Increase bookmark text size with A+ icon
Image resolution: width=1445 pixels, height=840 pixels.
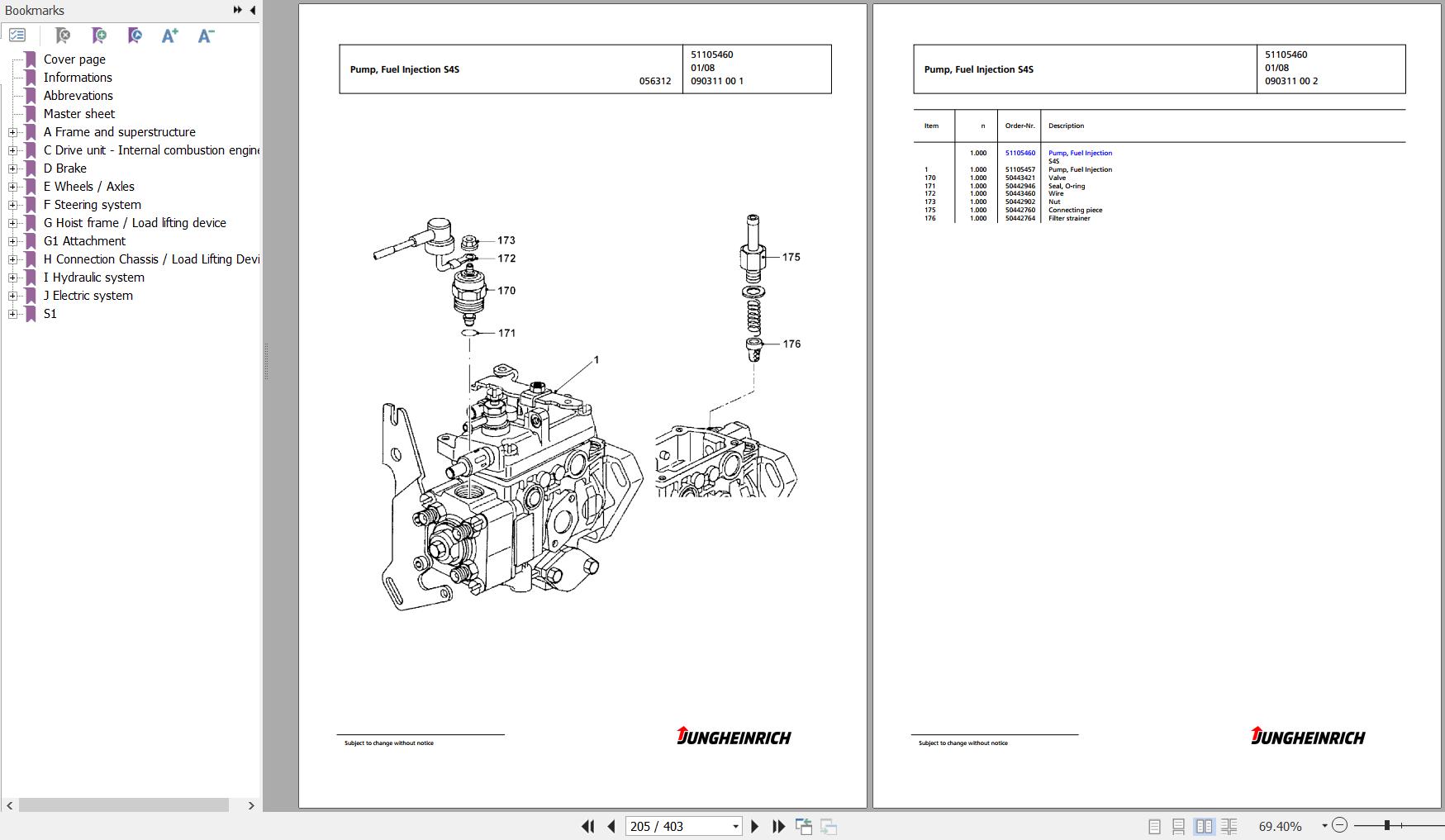pyautogui.click(x=169, y=36)
